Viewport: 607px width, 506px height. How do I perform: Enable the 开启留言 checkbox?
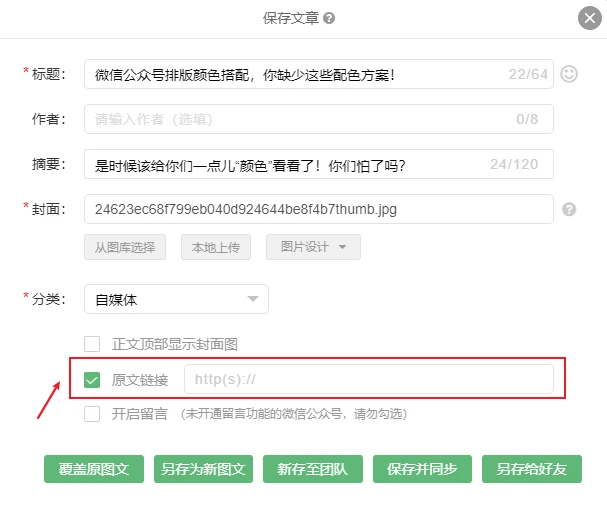[x=92, y=413]
